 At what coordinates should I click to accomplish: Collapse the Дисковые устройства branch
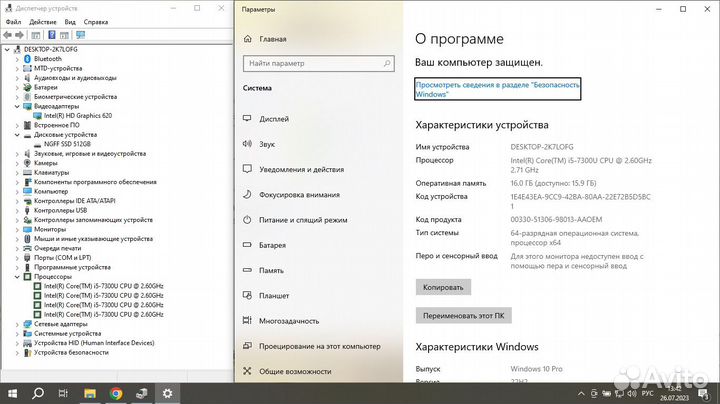coord(17,135)
